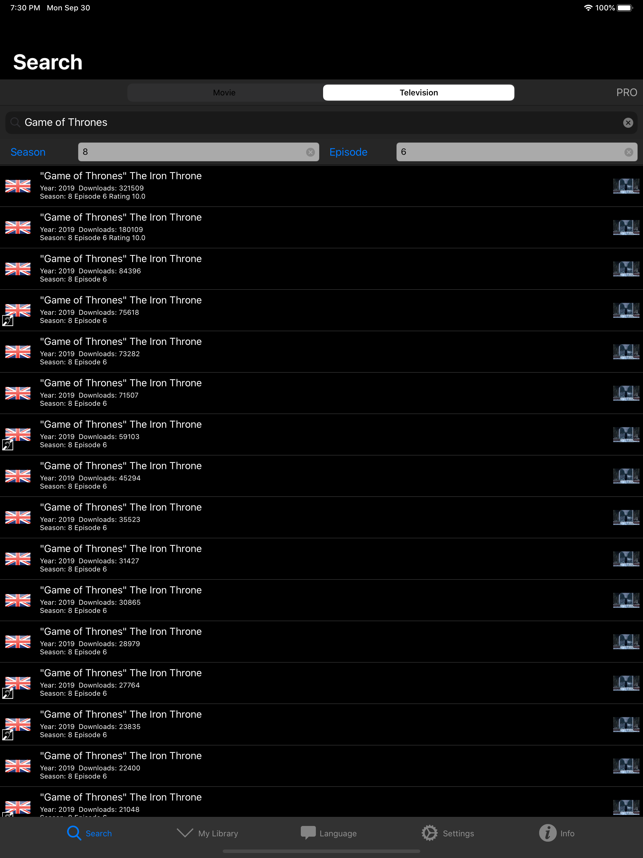
Task: Edit the Season number field
Action: (198, 152)
